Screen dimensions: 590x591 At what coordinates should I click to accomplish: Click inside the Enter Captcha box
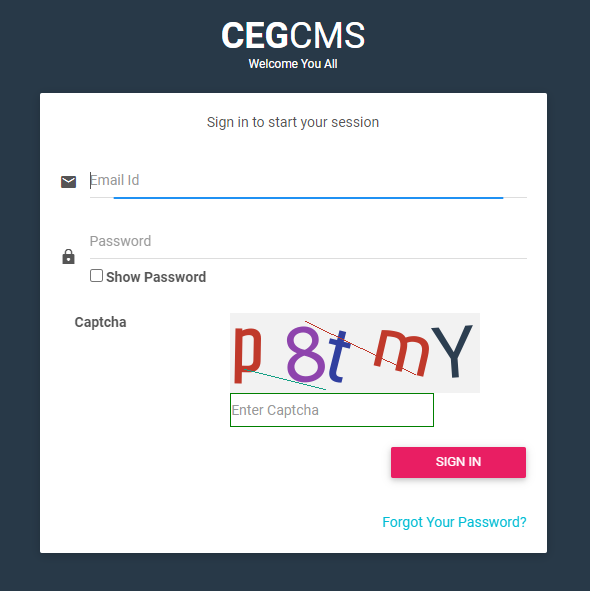click(332, 410)
